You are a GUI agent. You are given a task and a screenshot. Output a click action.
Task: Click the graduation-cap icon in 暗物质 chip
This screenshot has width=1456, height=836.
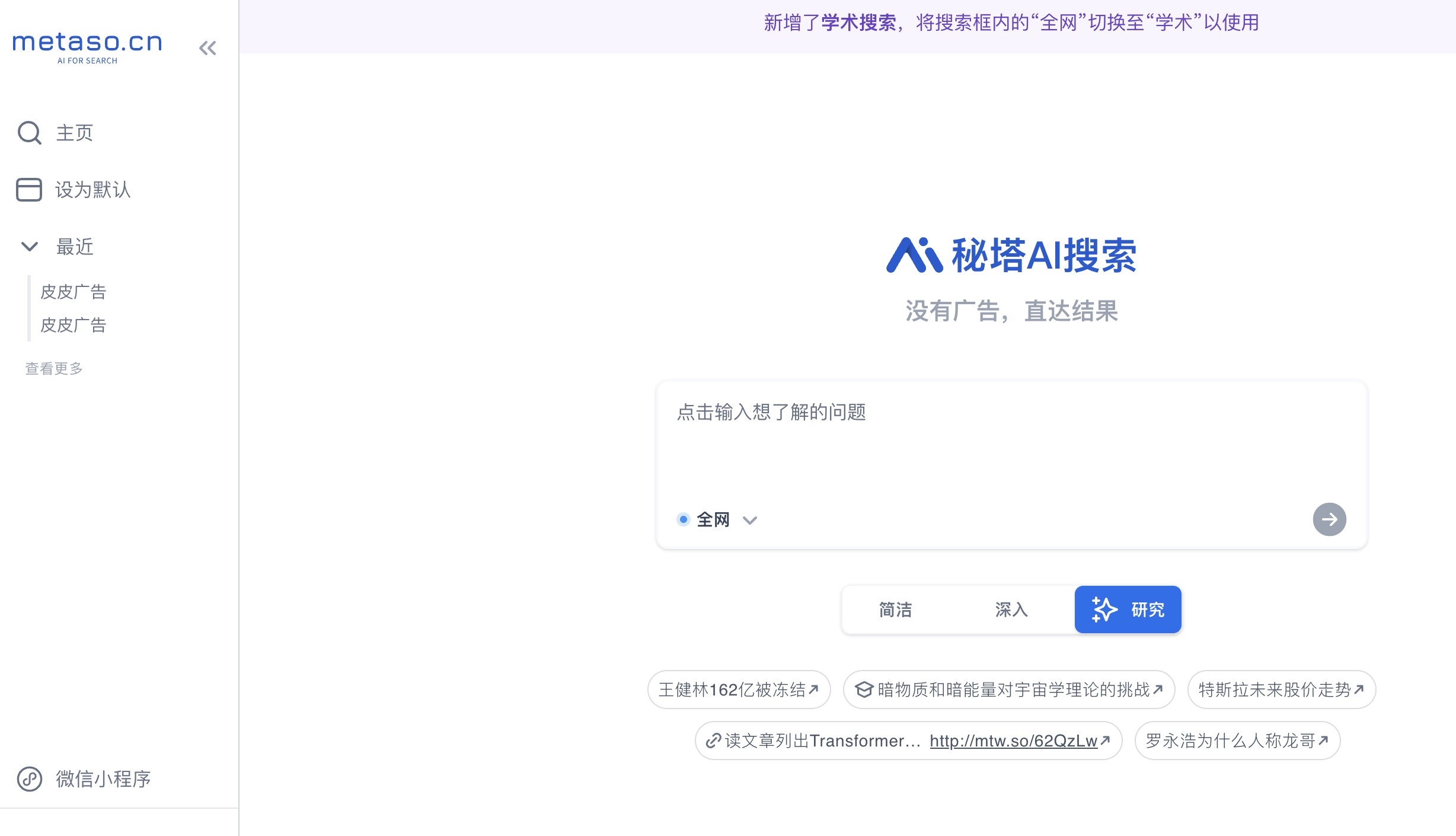click(x=863, y=689)
